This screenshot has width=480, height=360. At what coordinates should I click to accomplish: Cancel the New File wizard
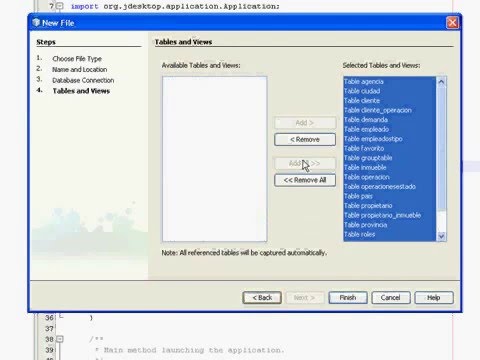pos(391,298)
